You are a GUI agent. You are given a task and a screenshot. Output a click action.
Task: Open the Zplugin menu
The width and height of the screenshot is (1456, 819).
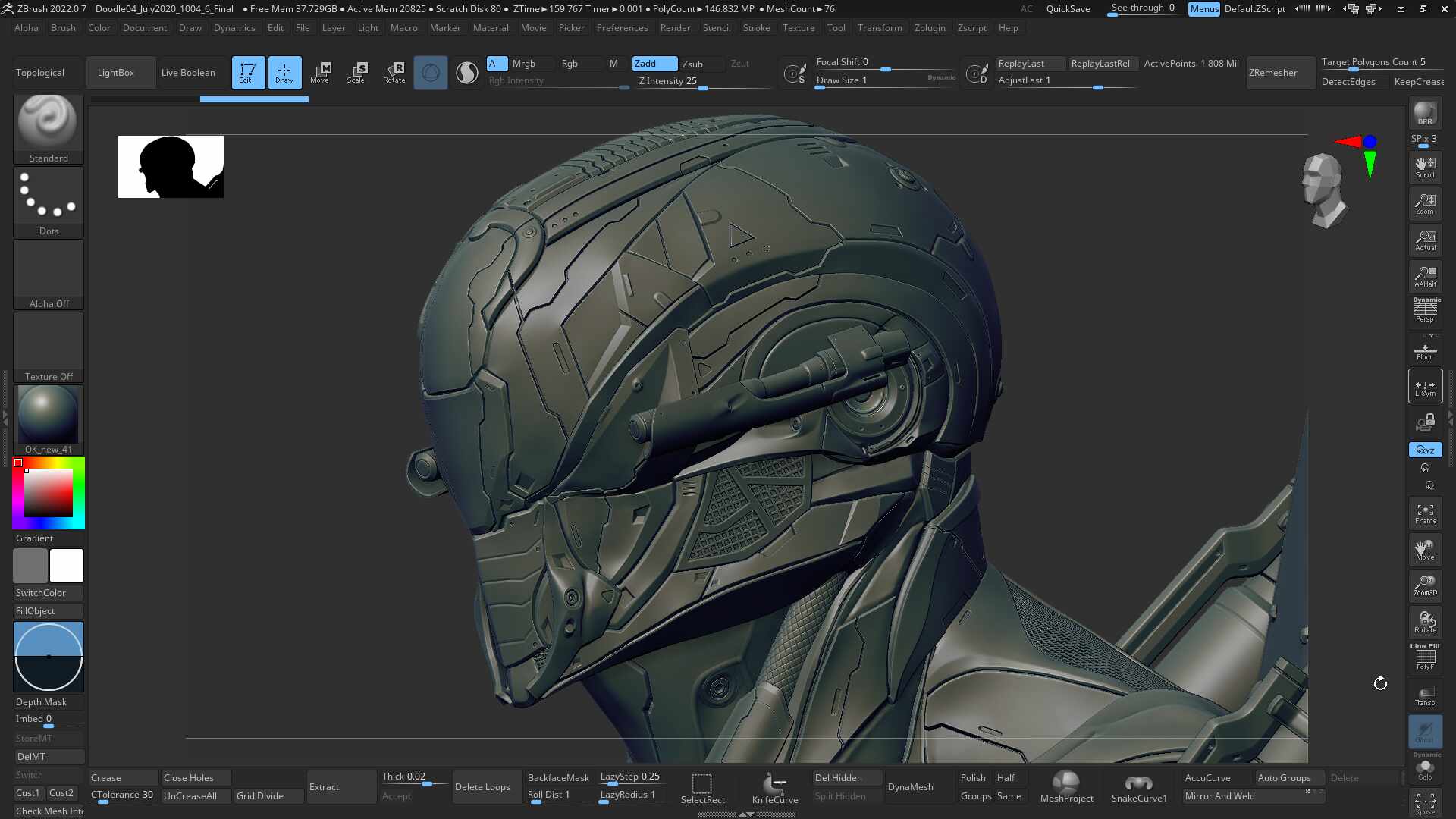(930, 28)
